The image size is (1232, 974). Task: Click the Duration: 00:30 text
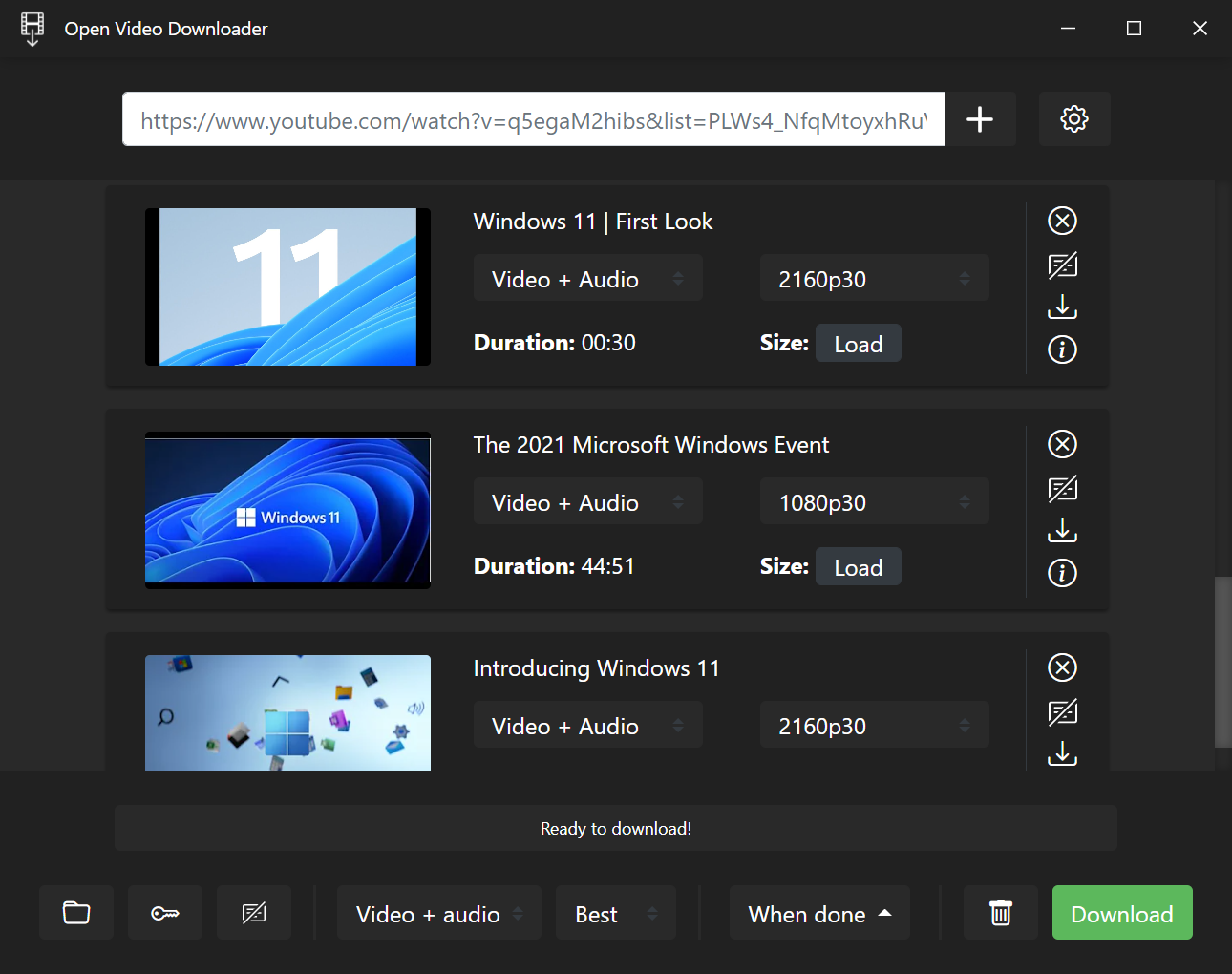(555, 343)
